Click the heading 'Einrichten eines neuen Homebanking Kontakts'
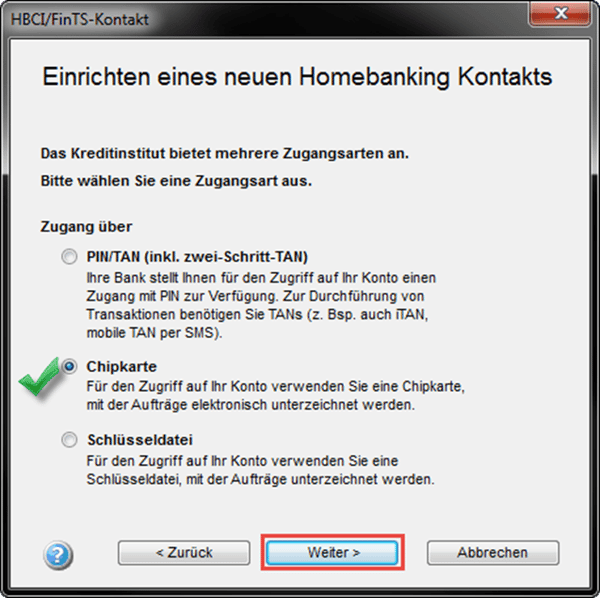 coord(297,77)
